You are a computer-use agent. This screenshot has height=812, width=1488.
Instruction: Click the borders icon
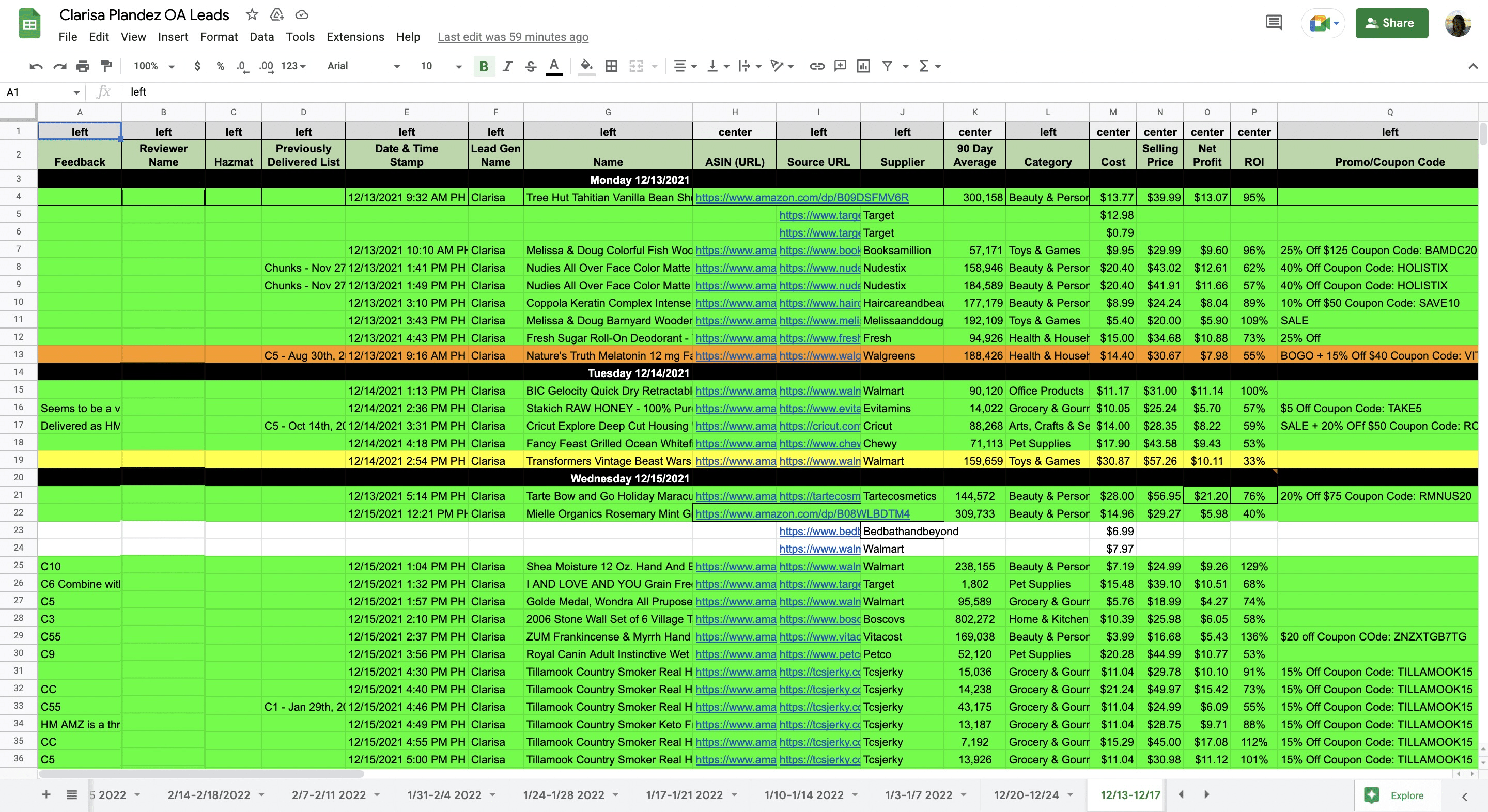pos(611,67)
